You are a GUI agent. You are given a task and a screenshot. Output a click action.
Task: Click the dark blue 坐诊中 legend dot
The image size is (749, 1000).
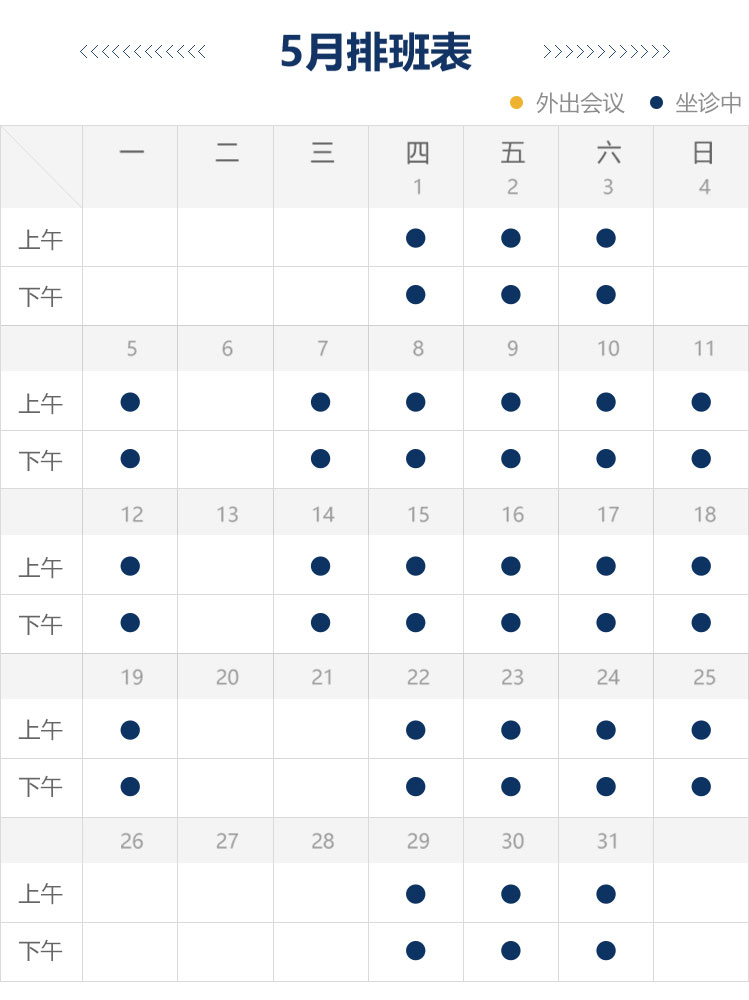point(656,102)
